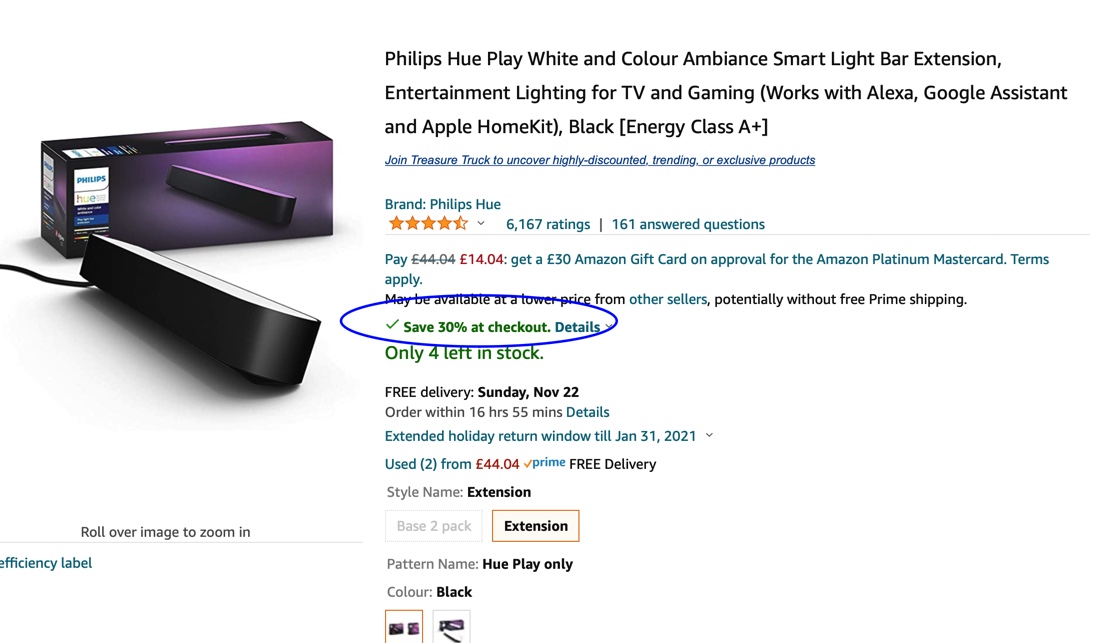Select the Base 2 pack style option
Image resolution: width=1110 pixels, height=643 pixels.
coord(434,526)
